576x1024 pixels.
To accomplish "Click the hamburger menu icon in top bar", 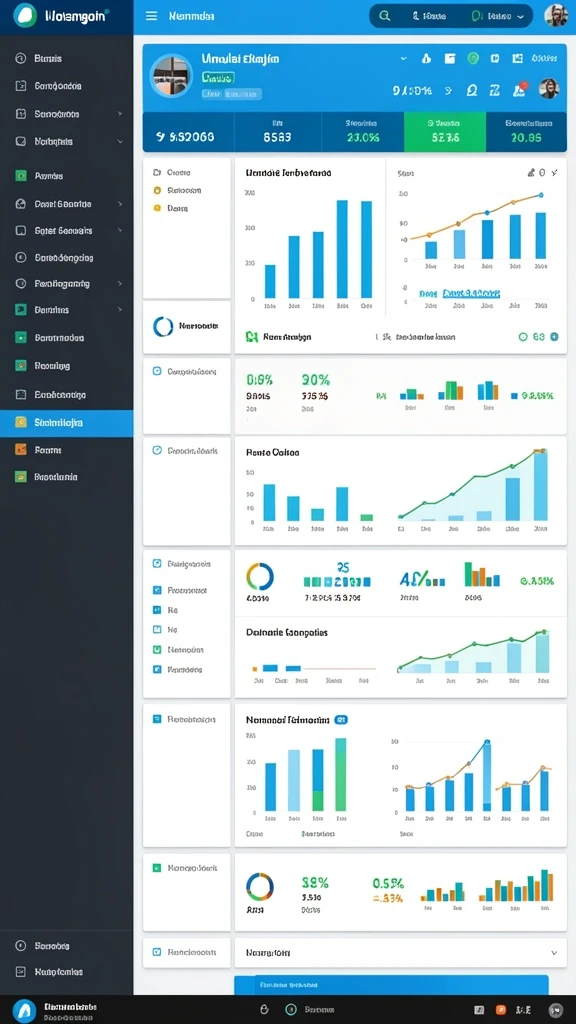I will point(152,16).
